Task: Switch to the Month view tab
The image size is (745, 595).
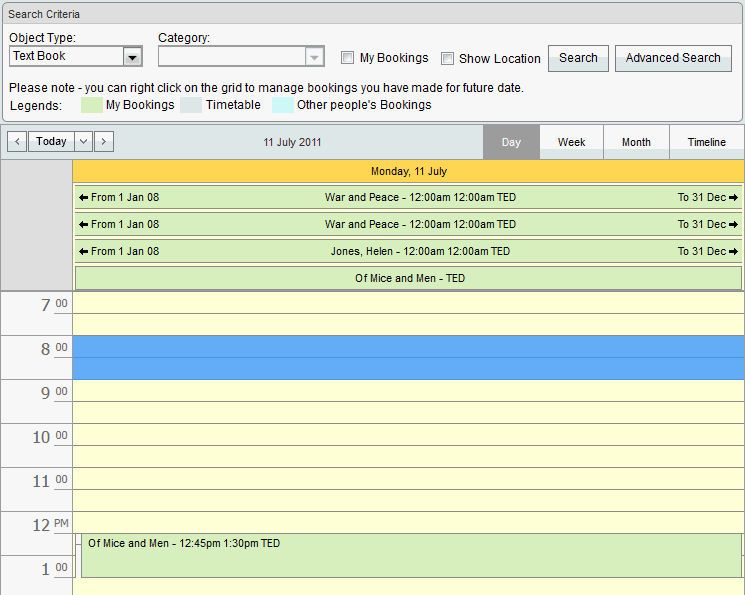Action: click(636, 142)
